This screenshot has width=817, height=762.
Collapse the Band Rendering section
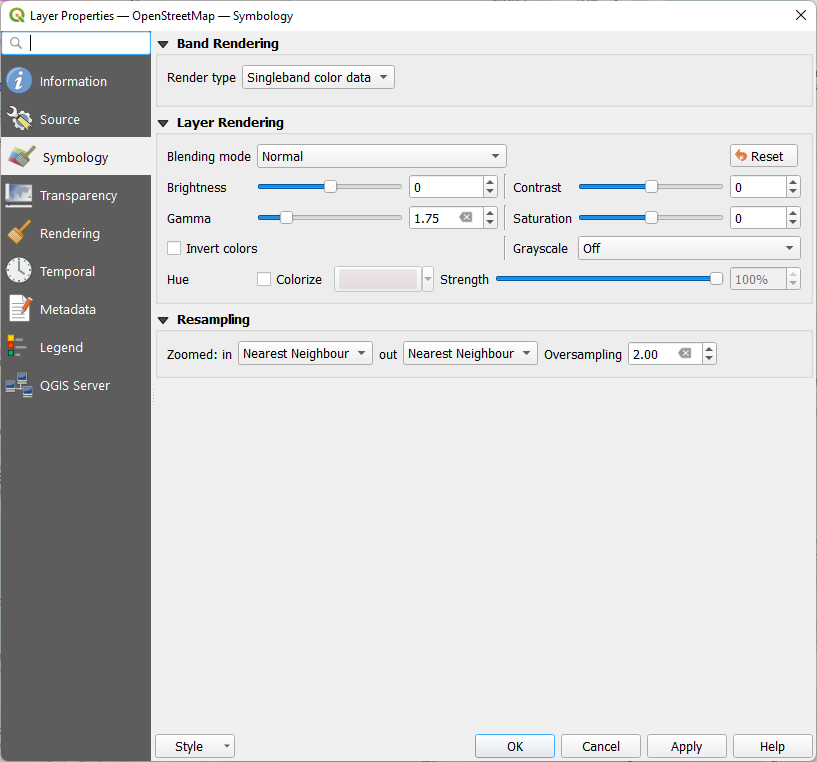(163, 44)
